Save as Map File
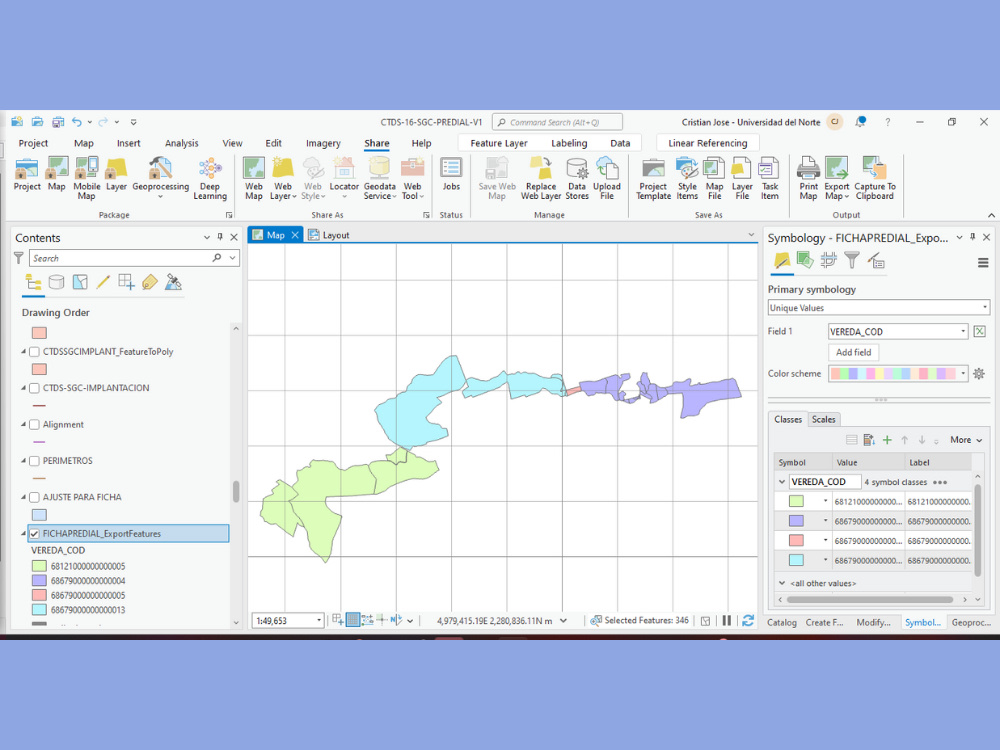 (x=714, y=179)
